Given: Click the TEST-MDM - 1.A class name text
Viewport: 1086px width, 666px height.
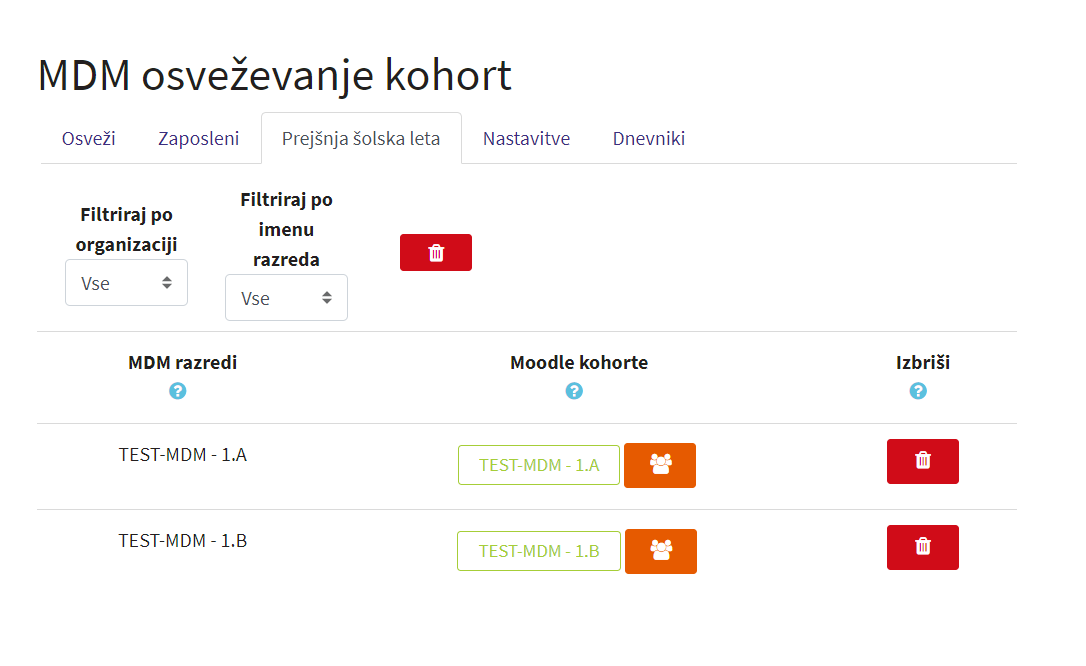Looking at the screenshot, I should pos(183,455).
